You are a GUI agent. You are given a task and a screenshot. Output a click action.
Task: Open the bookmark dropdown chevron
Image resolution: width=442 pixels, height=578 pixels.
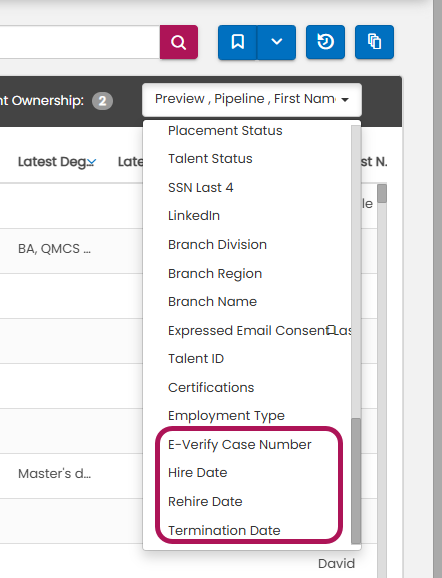click(x=276, y=42)
